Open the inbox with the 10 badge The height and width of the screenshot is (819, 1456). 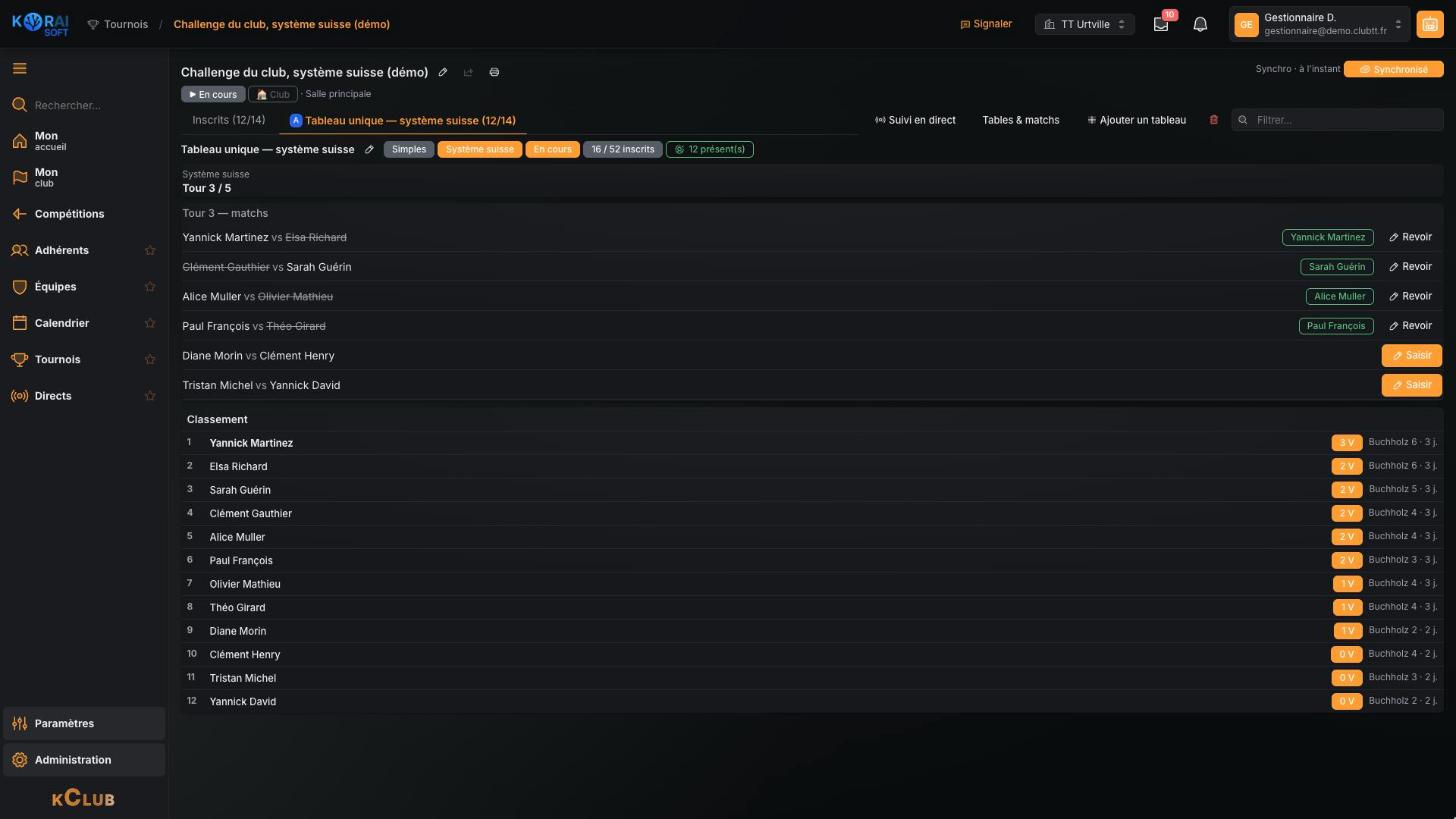1161,24
